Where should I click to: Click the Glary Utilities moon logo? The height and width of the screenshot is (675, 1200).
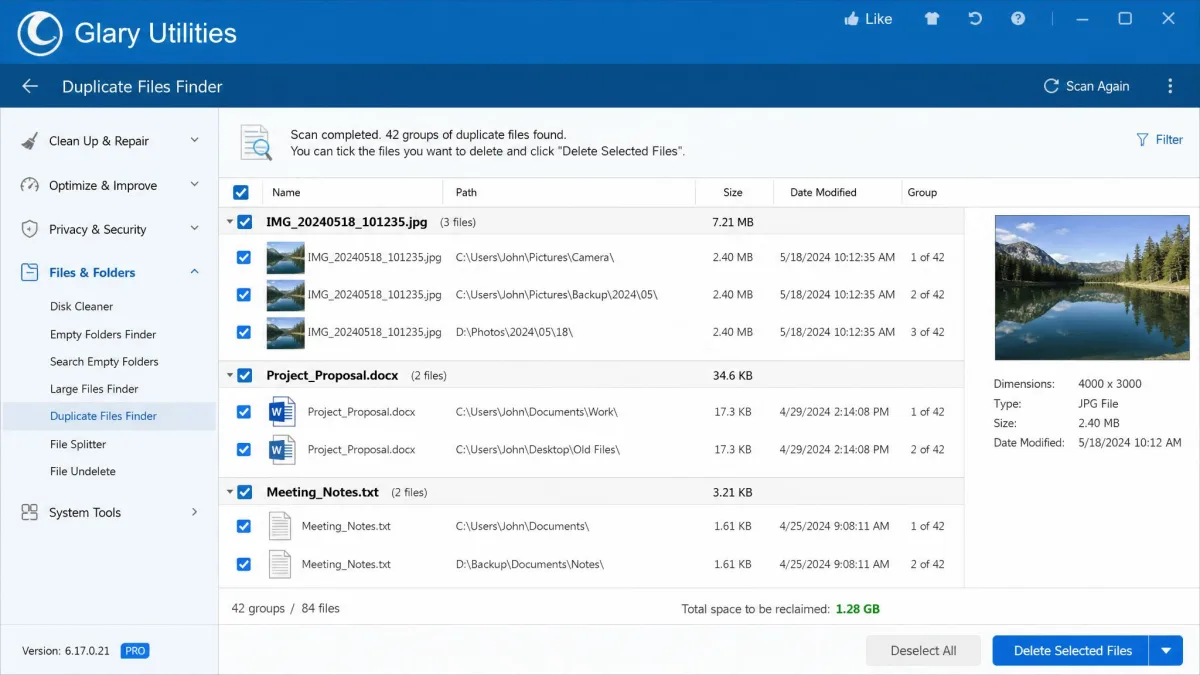click(x=40, y=33)
